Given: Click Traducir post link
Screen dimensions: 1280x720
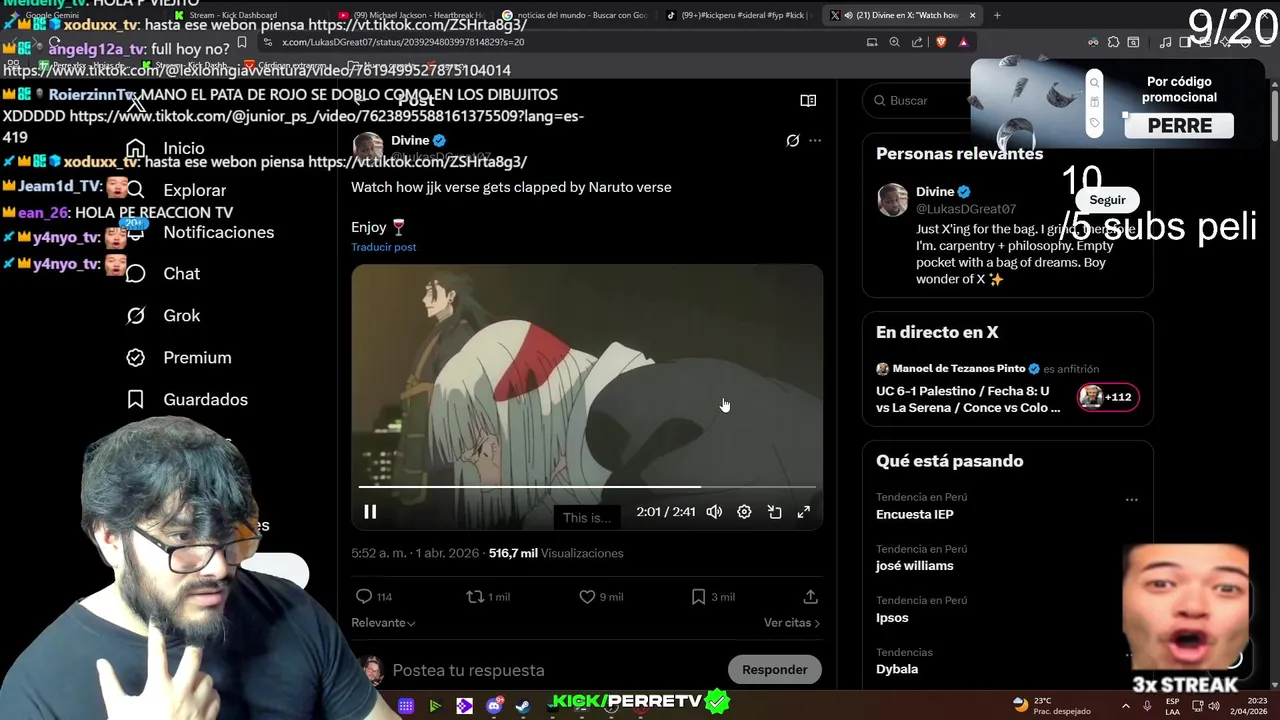Looking at the screenshot, I should coord(383,247).
